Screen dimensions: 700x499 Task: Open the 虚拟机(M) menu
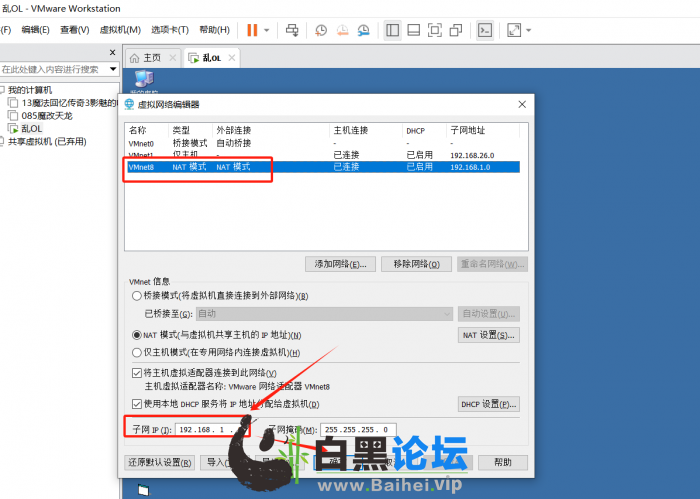coord(120,30)
